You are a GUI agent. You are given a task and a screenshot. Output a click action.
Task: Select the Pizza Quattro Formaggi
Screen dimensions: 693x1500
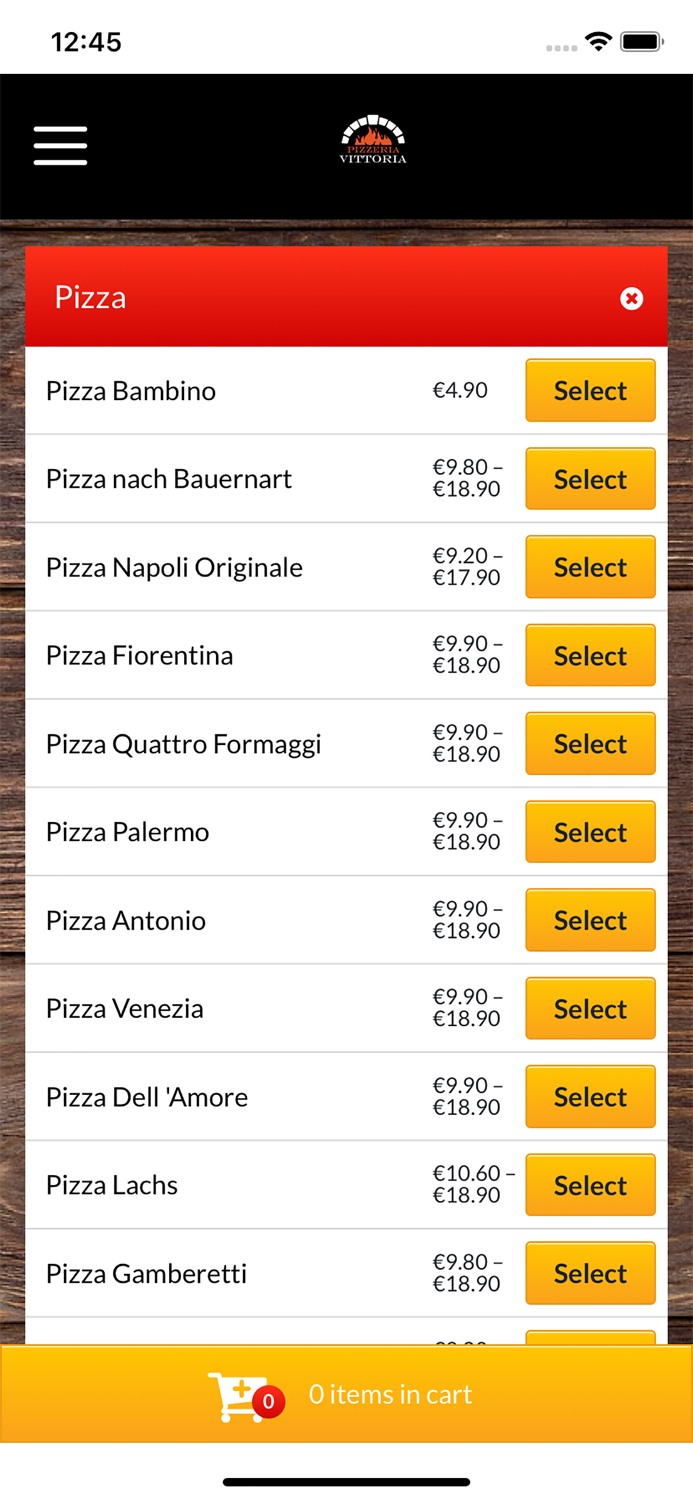(x=590, y=743)
